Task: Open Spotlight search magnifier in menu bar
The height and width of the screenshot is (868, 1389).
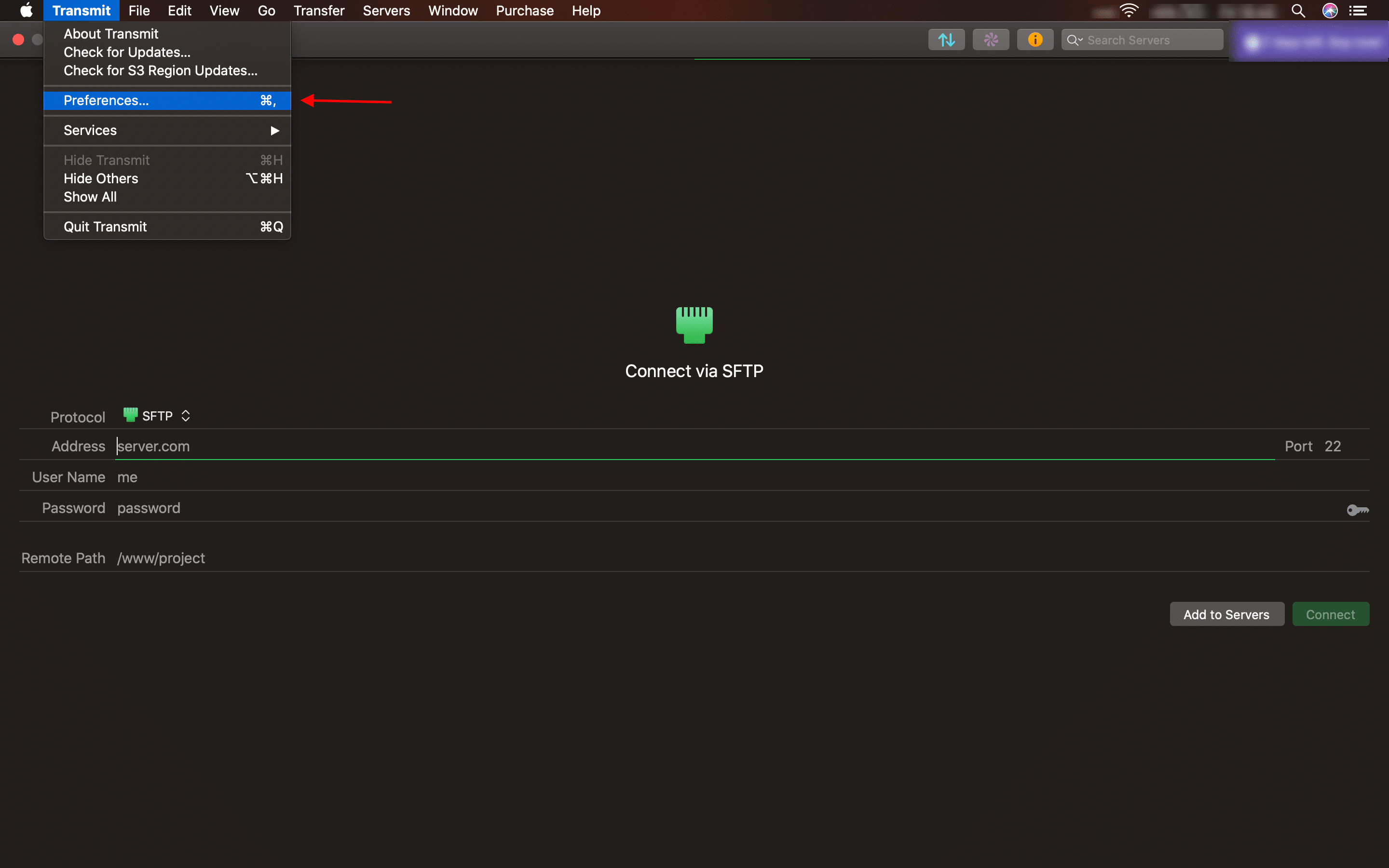Action: [1298, 10]
